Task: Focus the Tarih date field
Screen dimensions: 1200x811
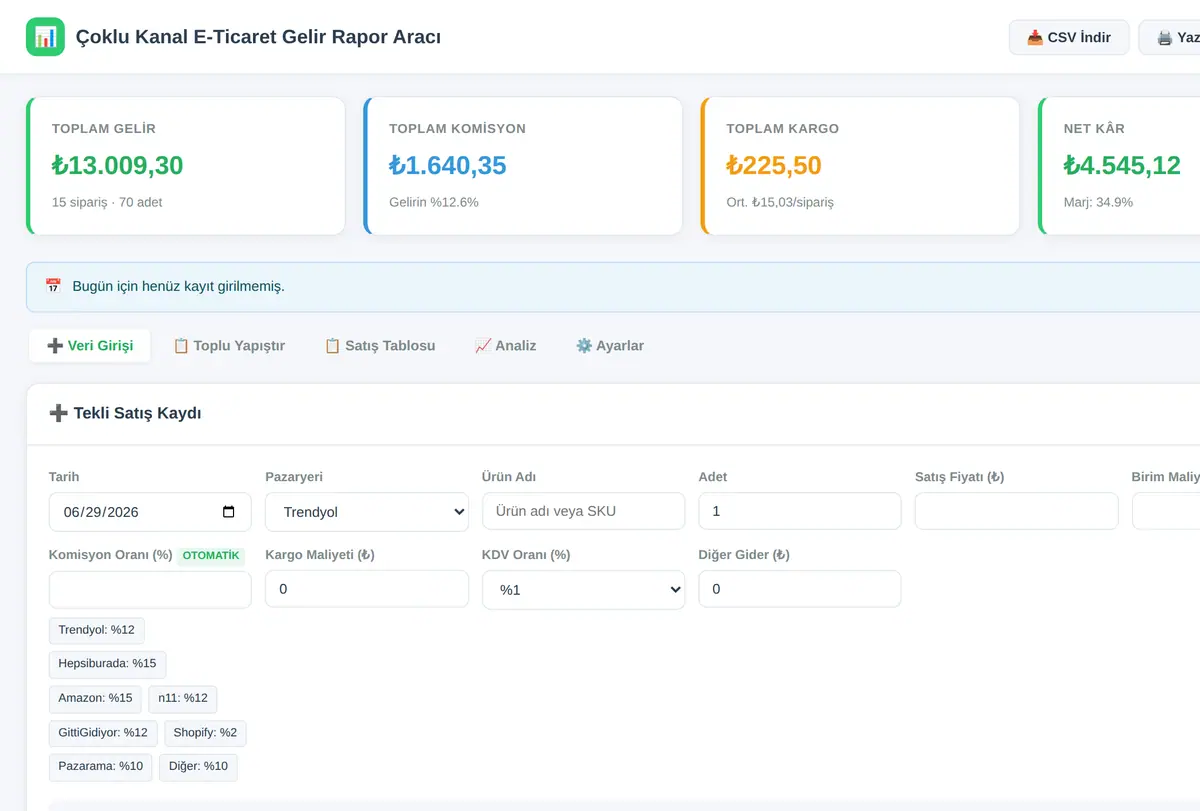Action: click(x=150, y=512)
